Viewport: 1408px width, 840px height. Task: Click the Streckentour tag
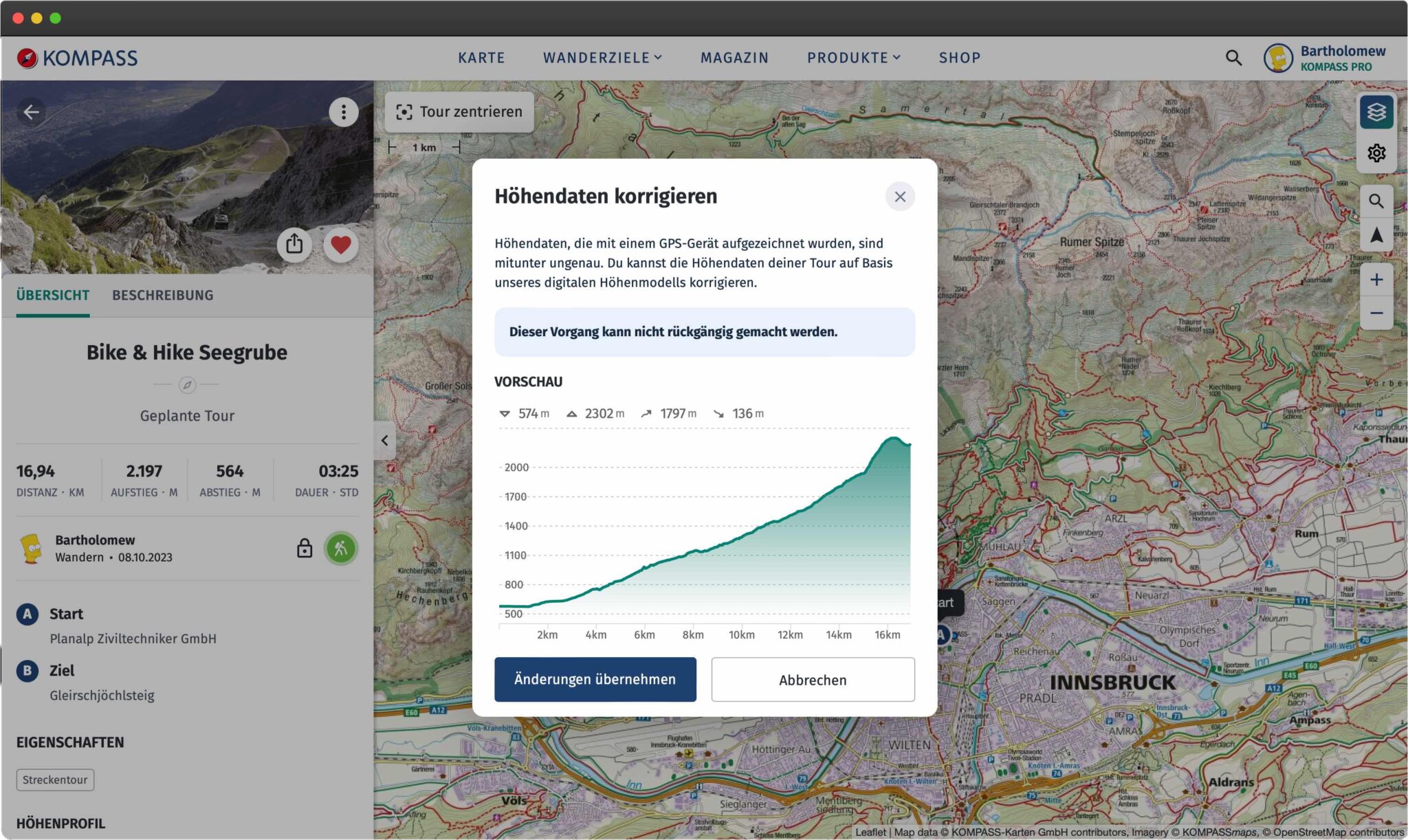(55, 780)
